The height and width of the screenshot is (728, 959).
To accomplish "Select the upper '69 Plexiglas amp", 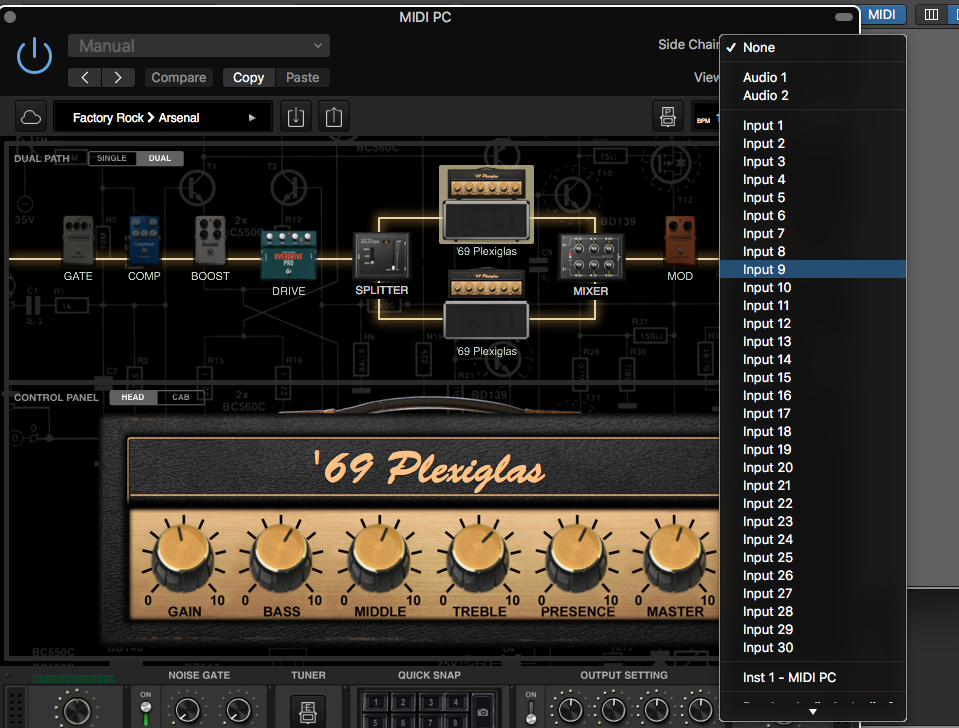I will [486, 204].
